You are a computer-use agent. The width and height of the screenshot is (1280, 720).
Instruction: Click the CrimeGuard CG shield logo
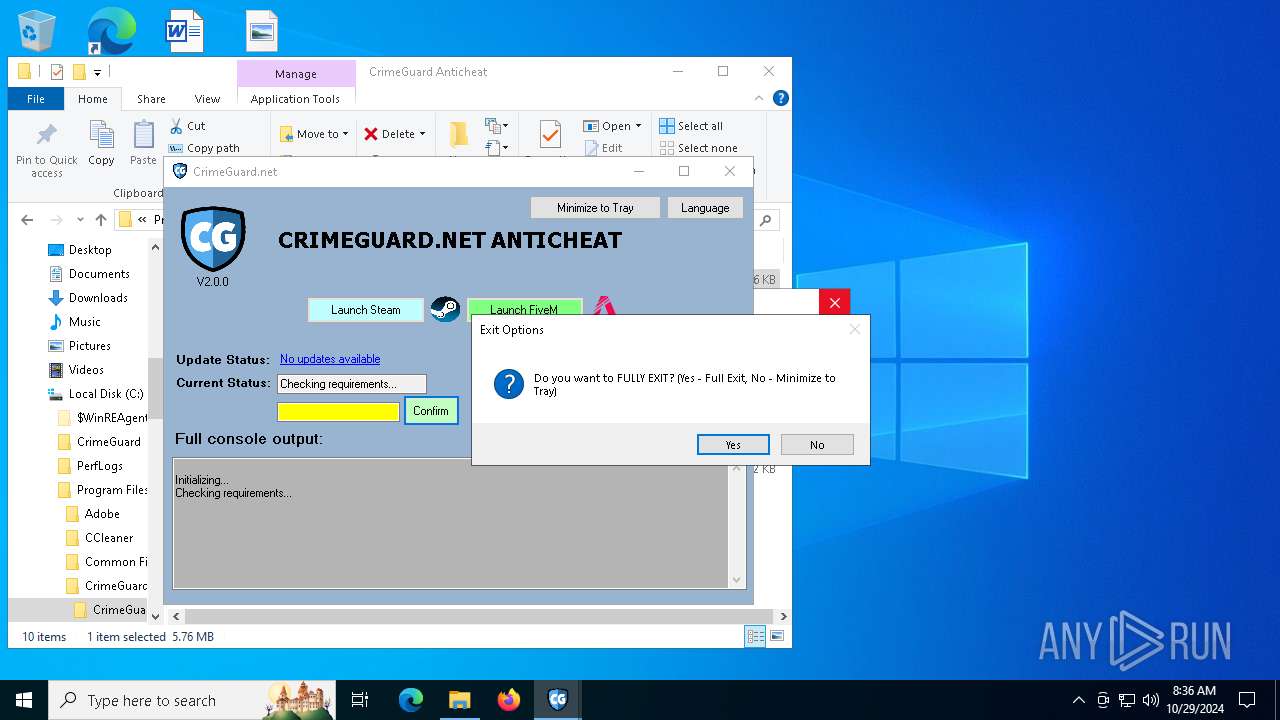coord(213,239)
